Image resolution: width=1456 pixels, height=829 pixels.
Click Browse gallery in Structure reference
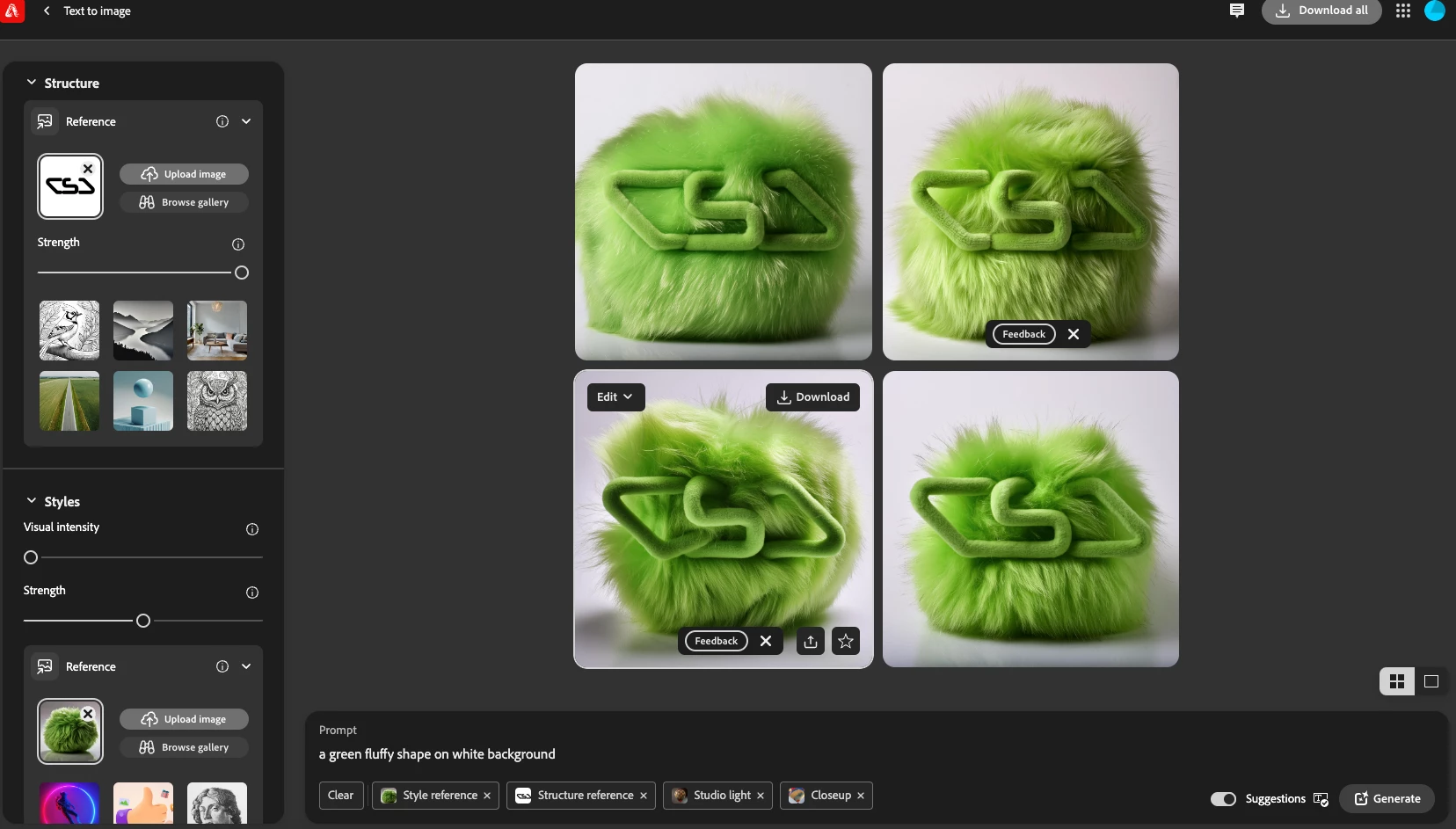pyautogui.click(x=184, y=202)
